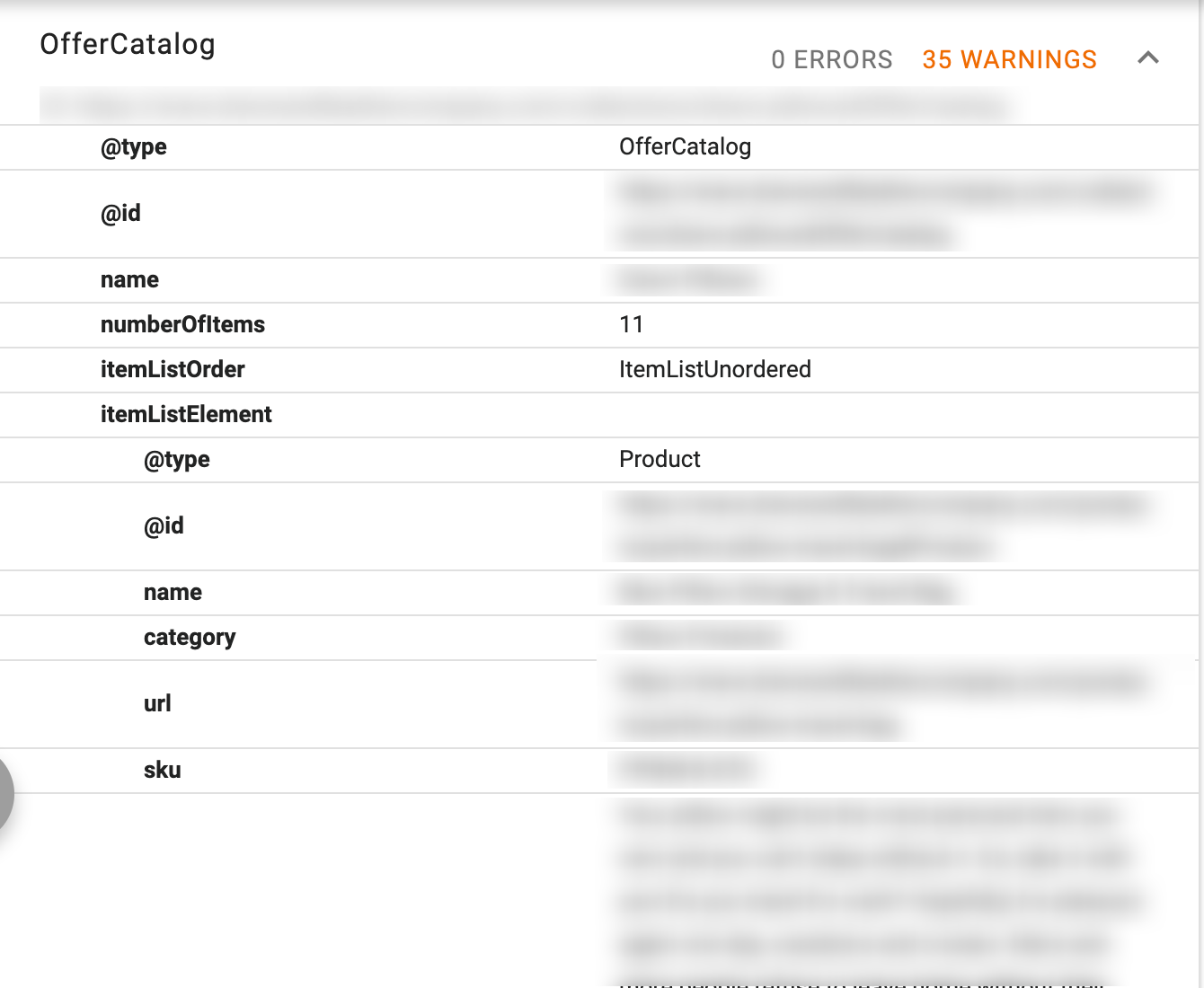Screen dimensions: 1204x988
Task: Select the itemListOrder property label
Action: tap(173, 369)
